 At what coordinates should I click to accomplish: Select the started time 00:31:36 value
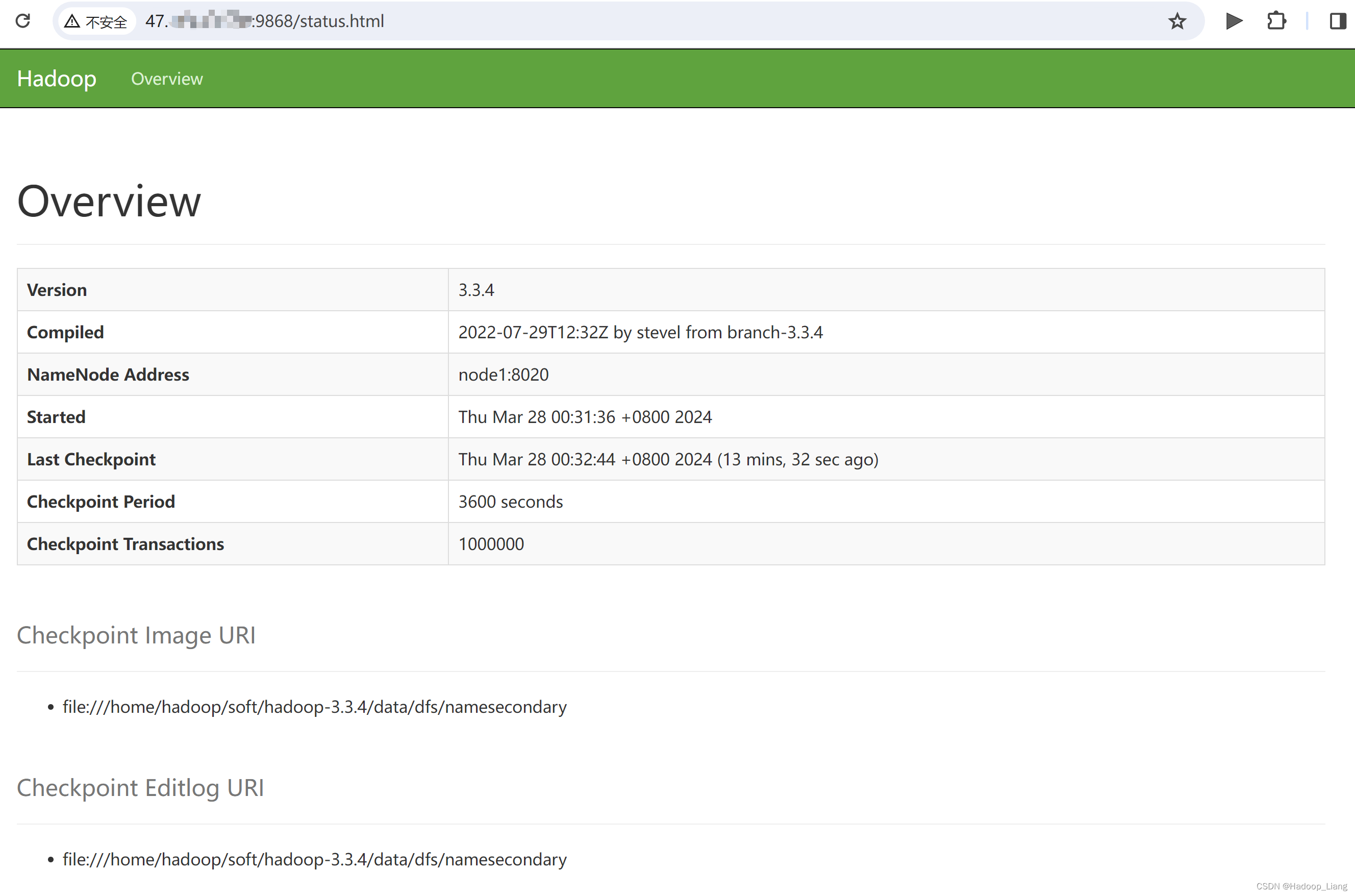coord(585,416)
